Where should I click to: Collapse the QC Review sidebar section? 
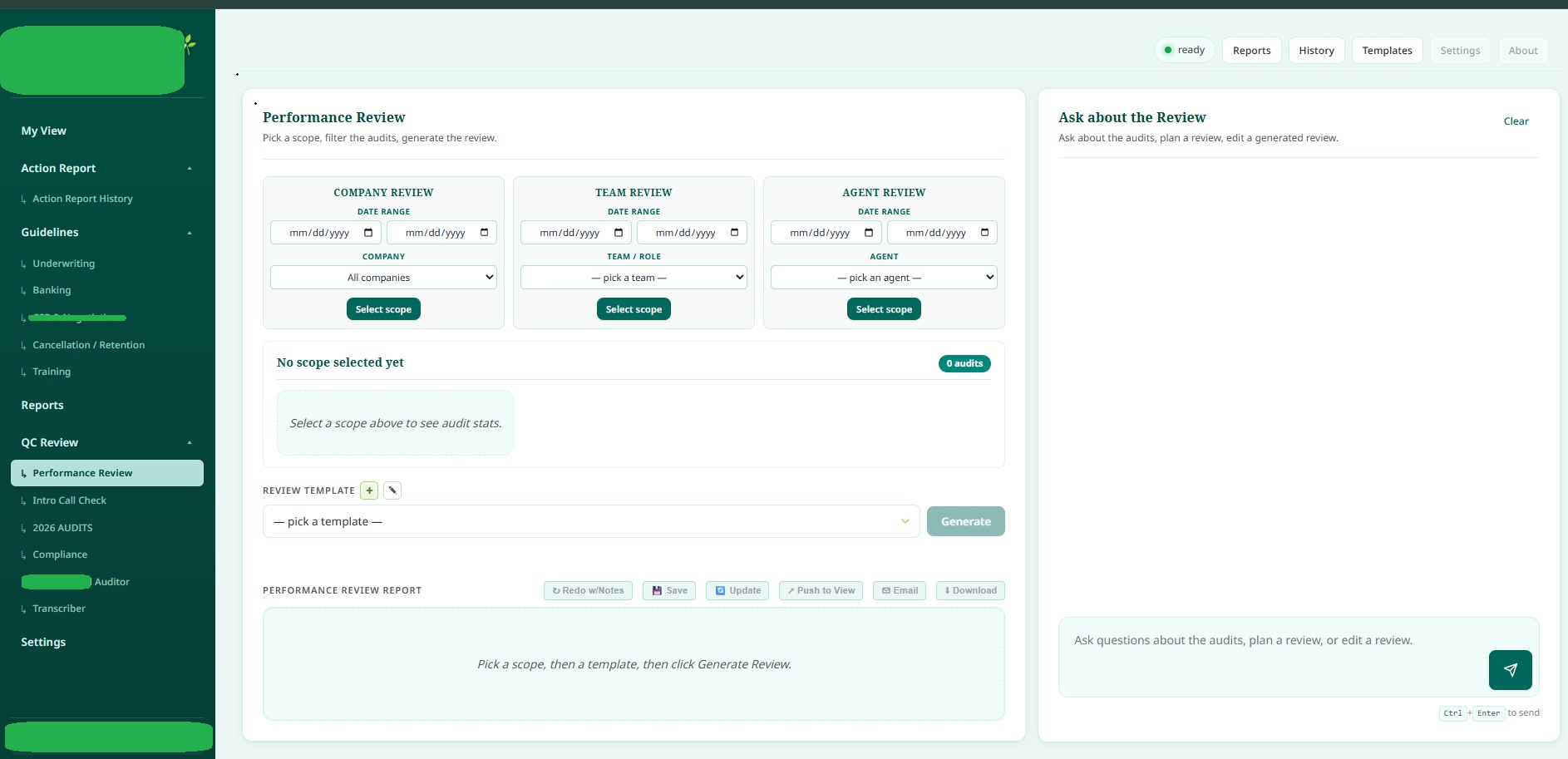190,443
